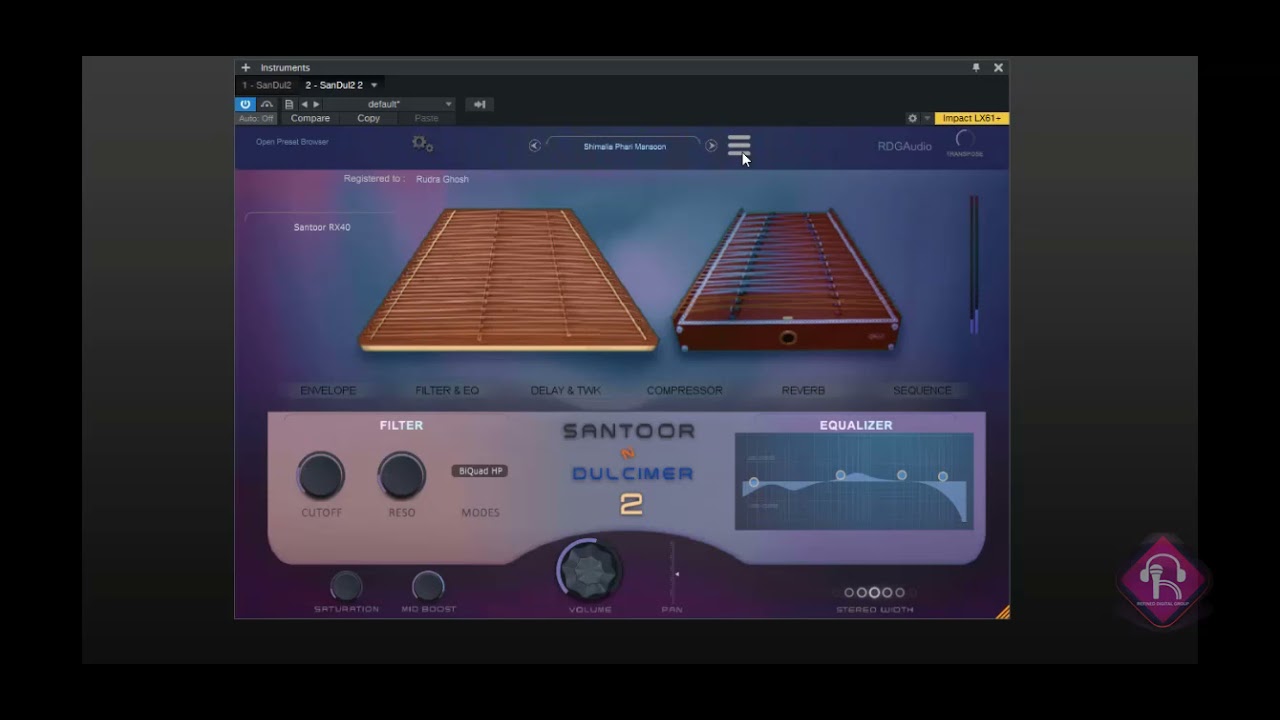Image resolution: width=1280 pixels, height=720 pixels.
Task: Click the Copy button
Action: pyautogui.click(x=368, y=118)
